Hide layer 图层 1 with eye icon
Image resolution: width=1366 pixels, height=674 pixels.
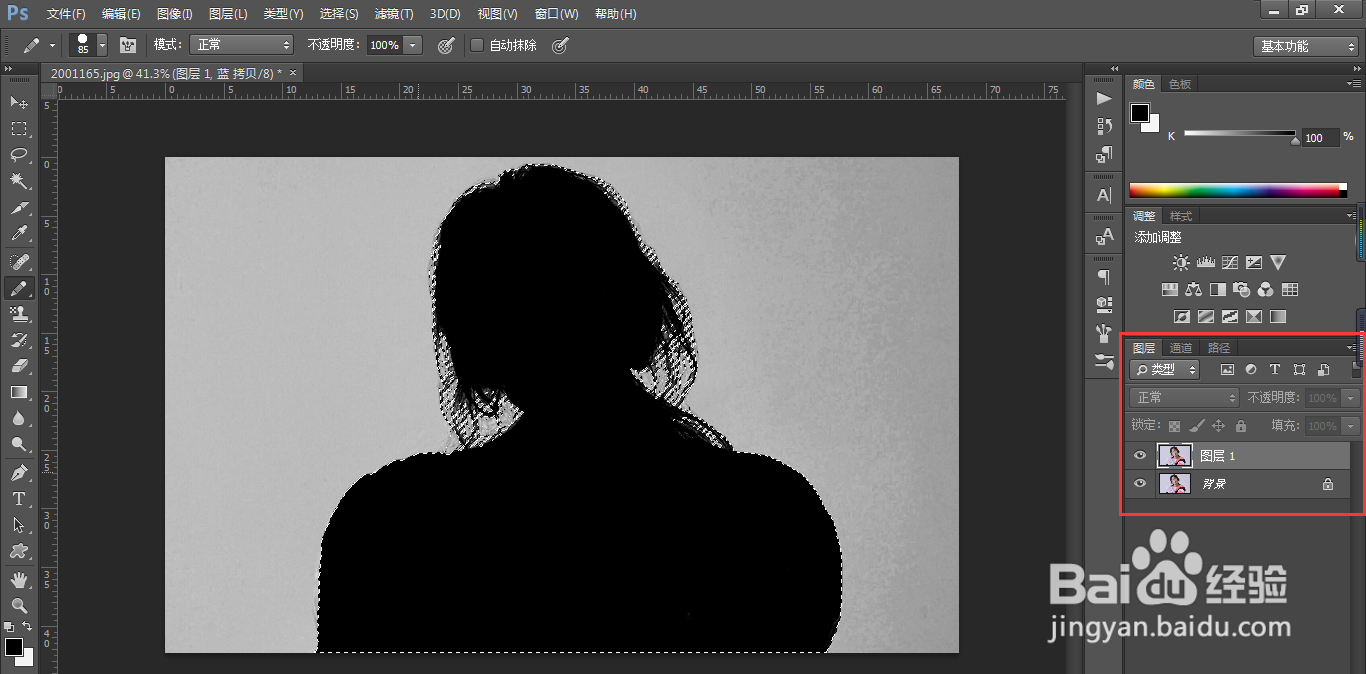(x=1140, y=456)
